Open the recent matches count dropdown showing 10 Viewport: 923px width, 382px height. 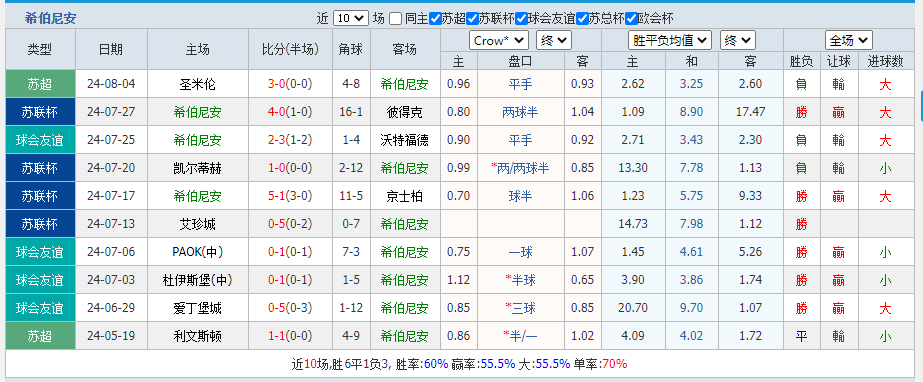tap(351, 18)
